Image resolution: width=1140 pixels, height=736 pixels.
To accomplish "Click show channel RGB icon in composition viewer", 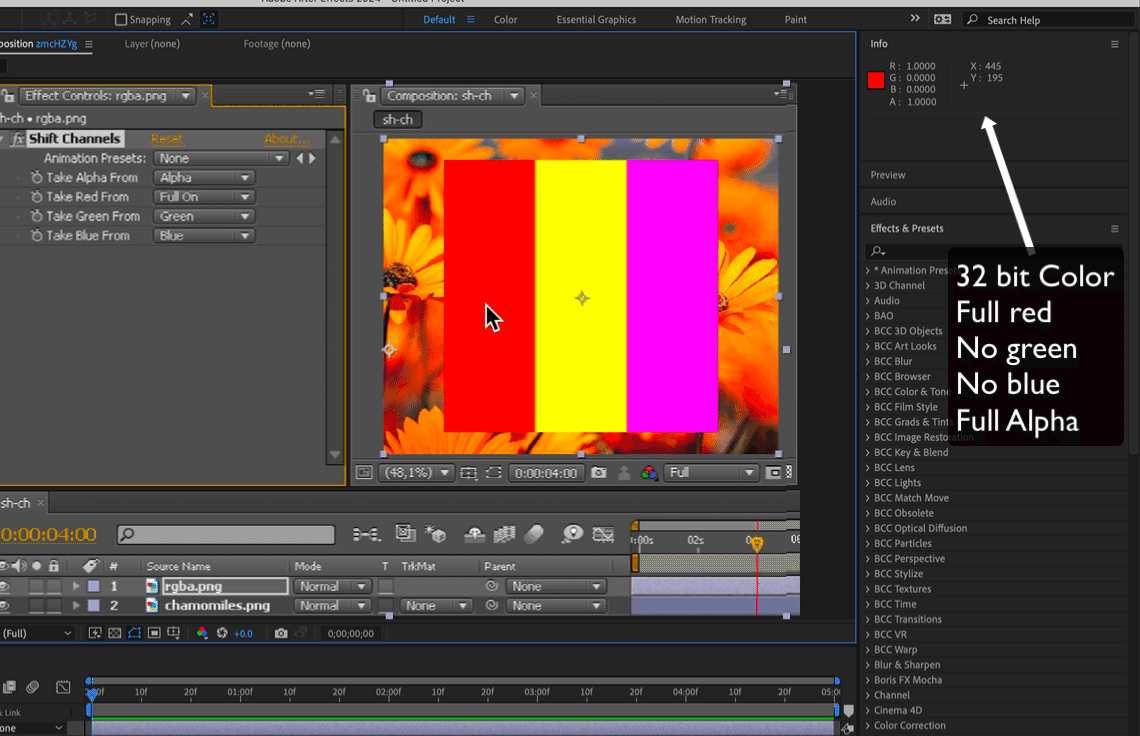I will 649,473.
